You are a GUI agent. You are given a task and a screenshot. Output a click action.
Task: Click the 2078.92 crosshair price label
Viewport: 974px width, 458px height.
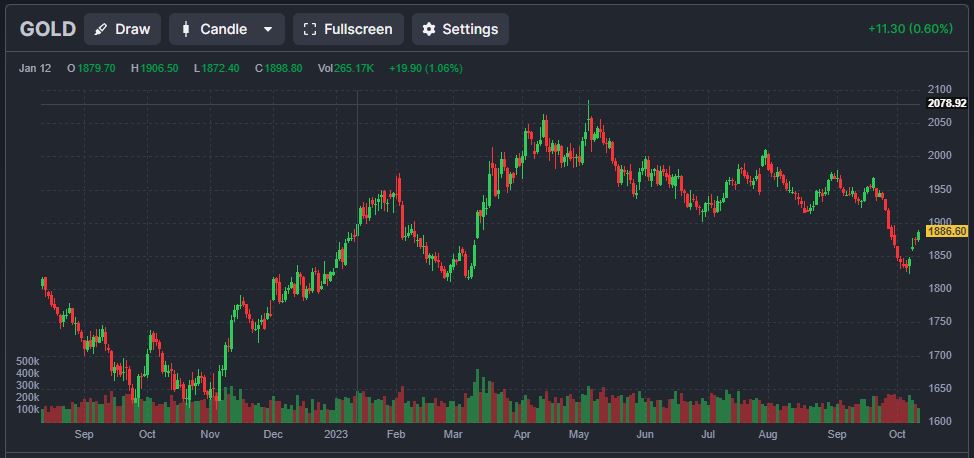pos(946,103)
